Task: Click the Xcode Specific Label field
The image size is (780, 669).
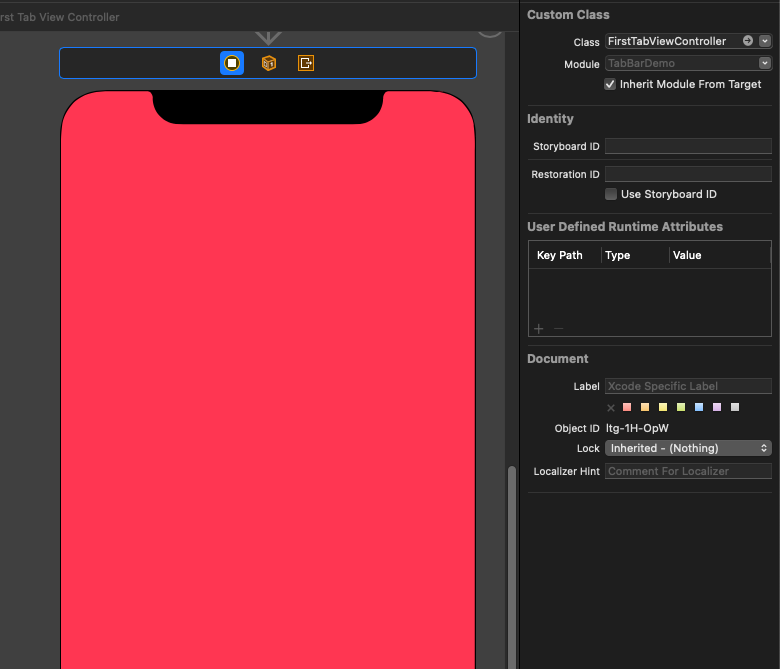Action: click(x=688, y=386)
